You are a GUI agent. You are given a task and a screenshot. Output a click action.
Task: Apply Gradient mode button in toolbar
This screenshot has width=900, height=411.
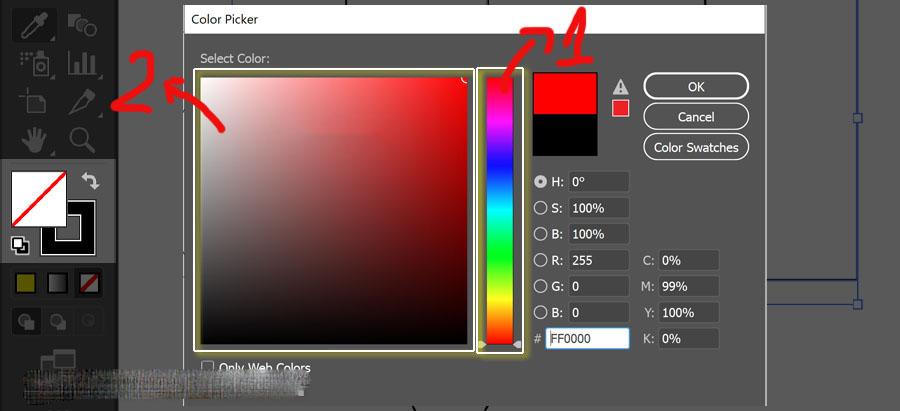click(x=57, y=283)
